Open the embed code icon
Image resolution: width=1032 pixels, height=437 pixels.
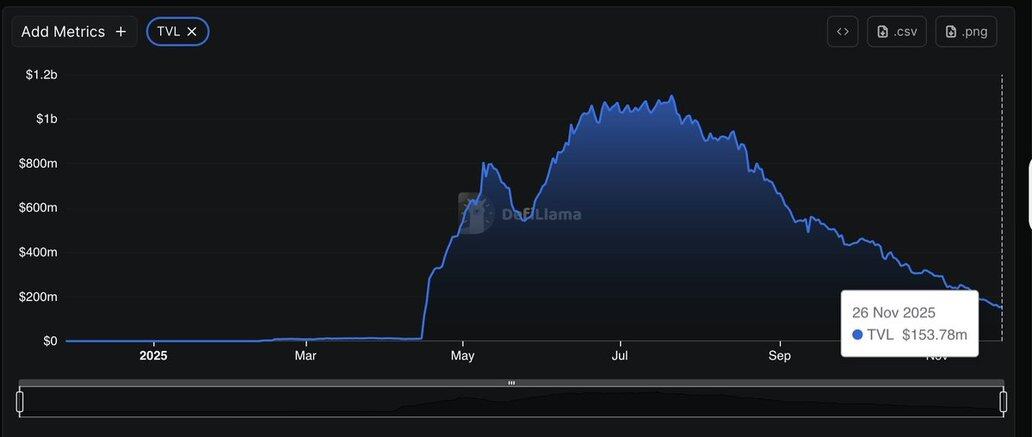pyautogui.click(x=843, y=32)
